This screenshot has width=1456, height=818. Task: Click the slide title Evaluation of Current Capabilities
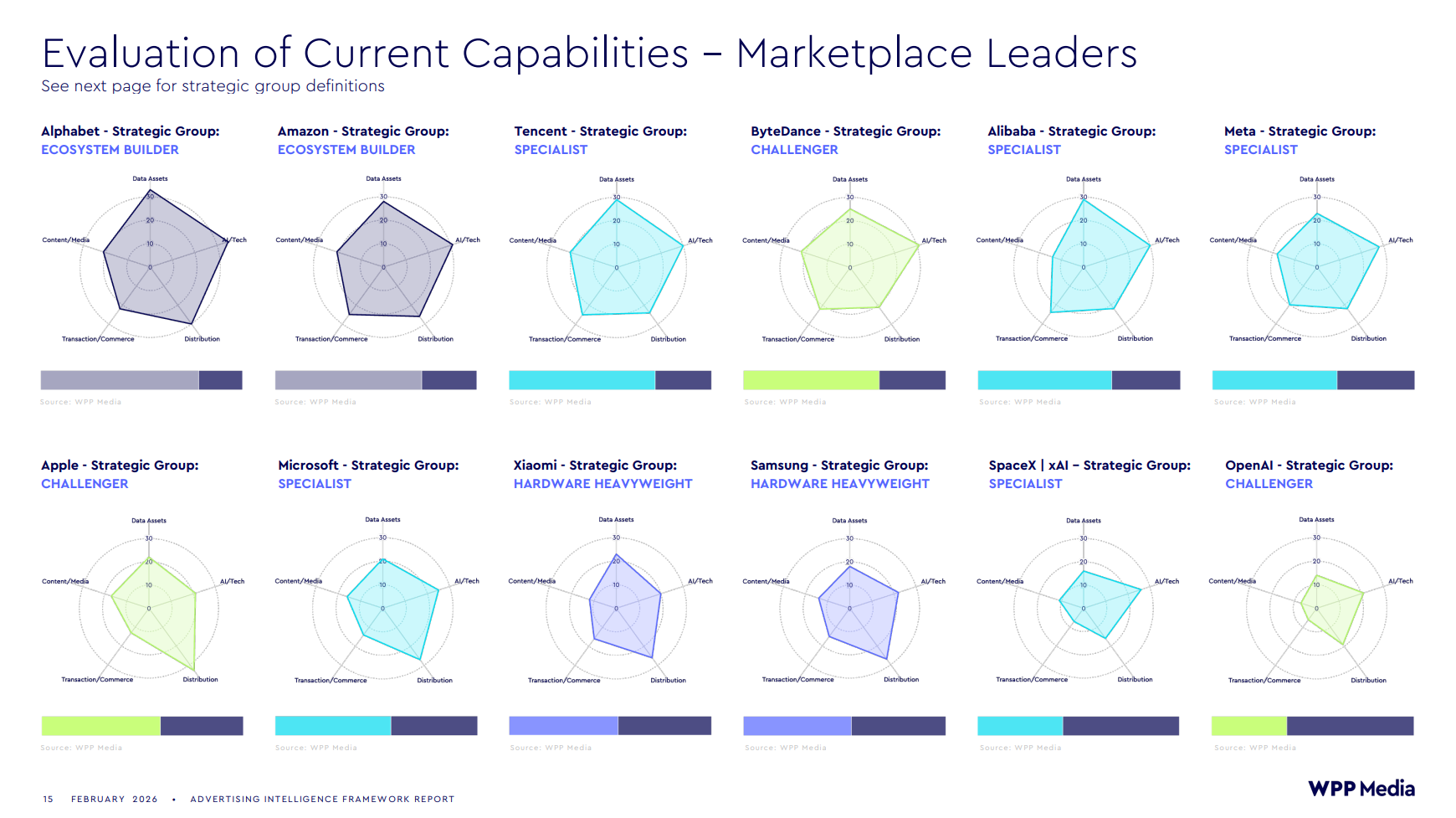point(589,54)
